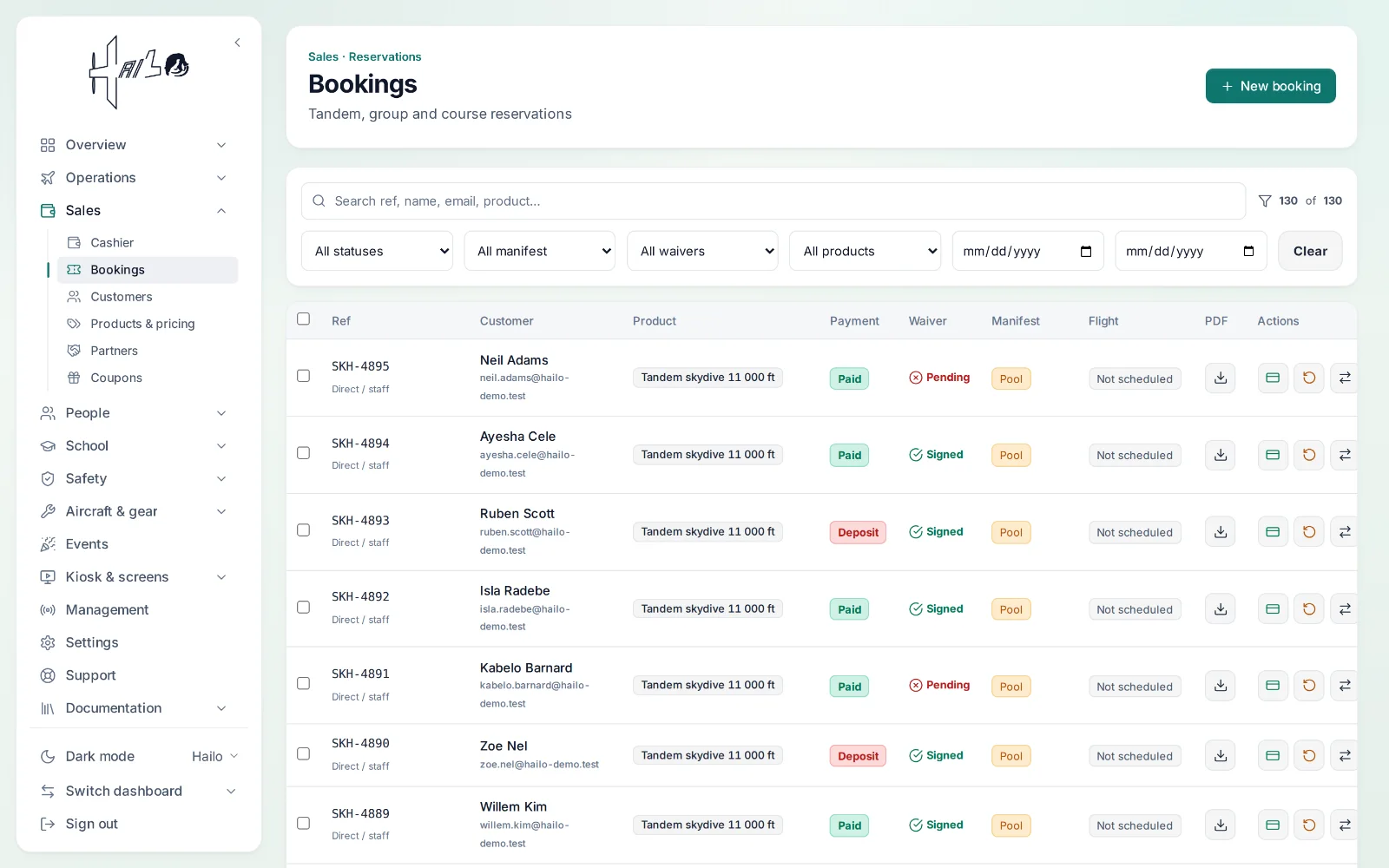Collapse the Sales sidebar section
This screenshot has width=1389, height=868.
[x=134, y=211]
